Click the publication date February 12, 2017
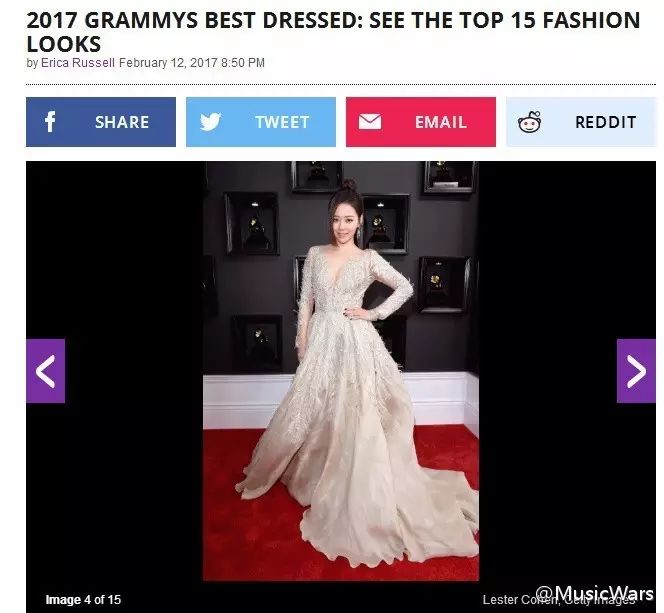This screenshot has height=613, width=664. tap(192, 63)
